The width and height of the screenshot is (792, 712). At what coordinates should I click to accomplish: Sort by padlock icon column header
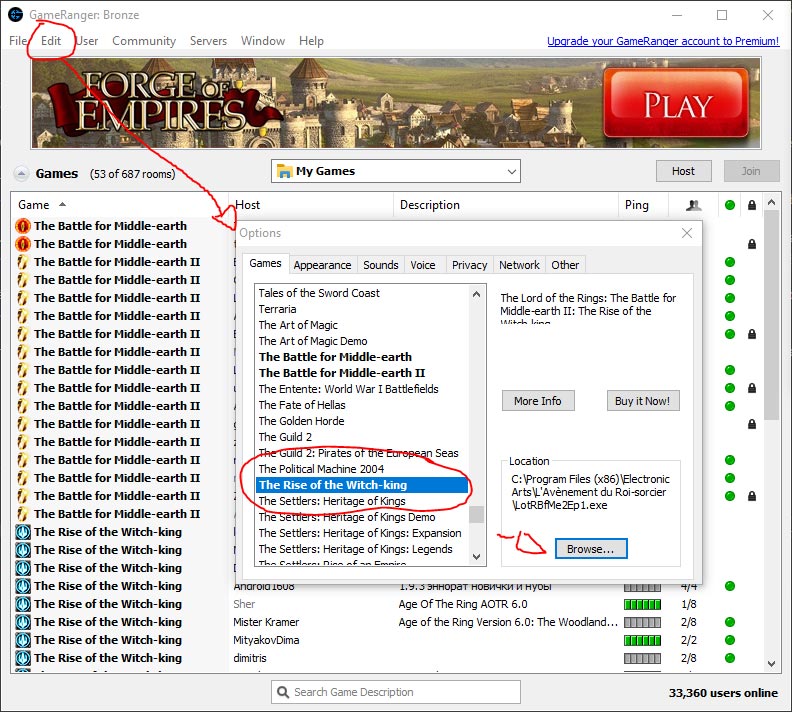[x=752, y=205]
